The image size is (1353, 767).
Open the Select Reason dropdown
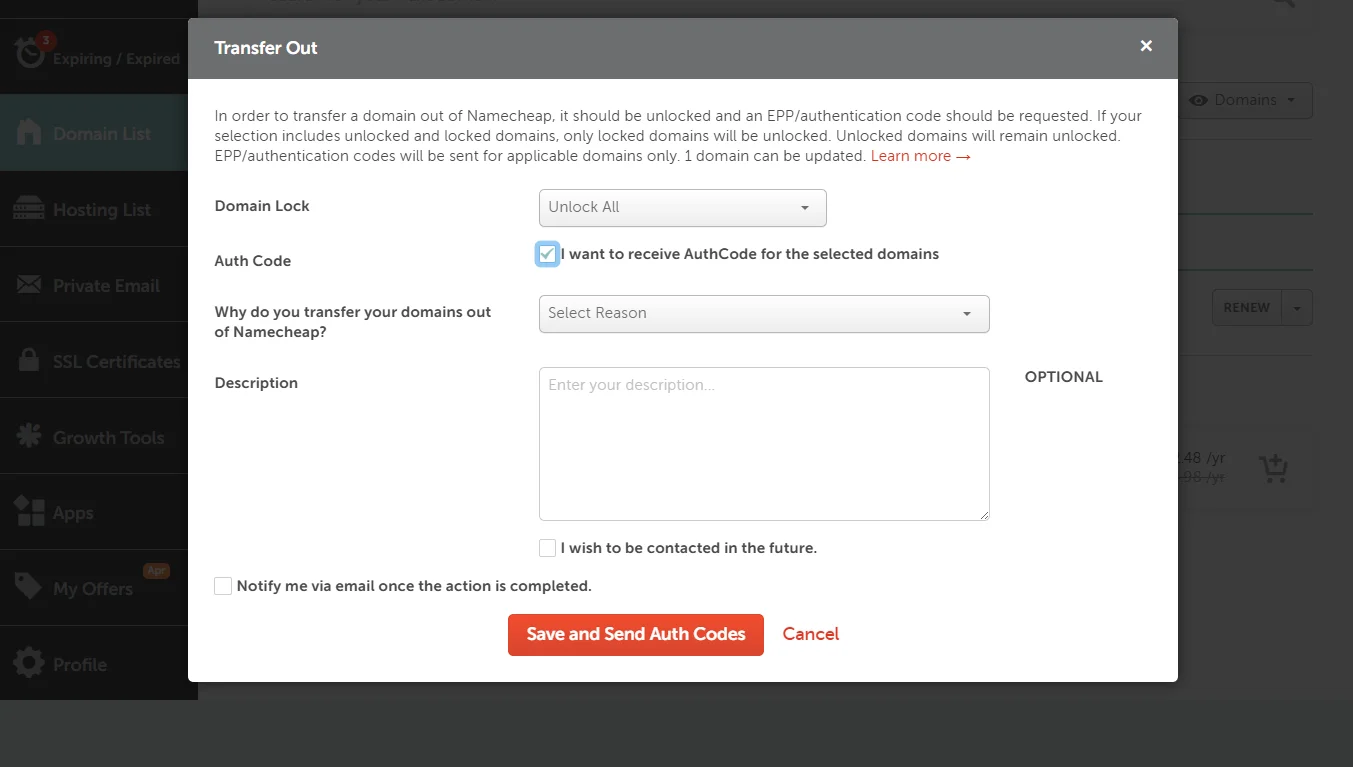tap(764, 313)
